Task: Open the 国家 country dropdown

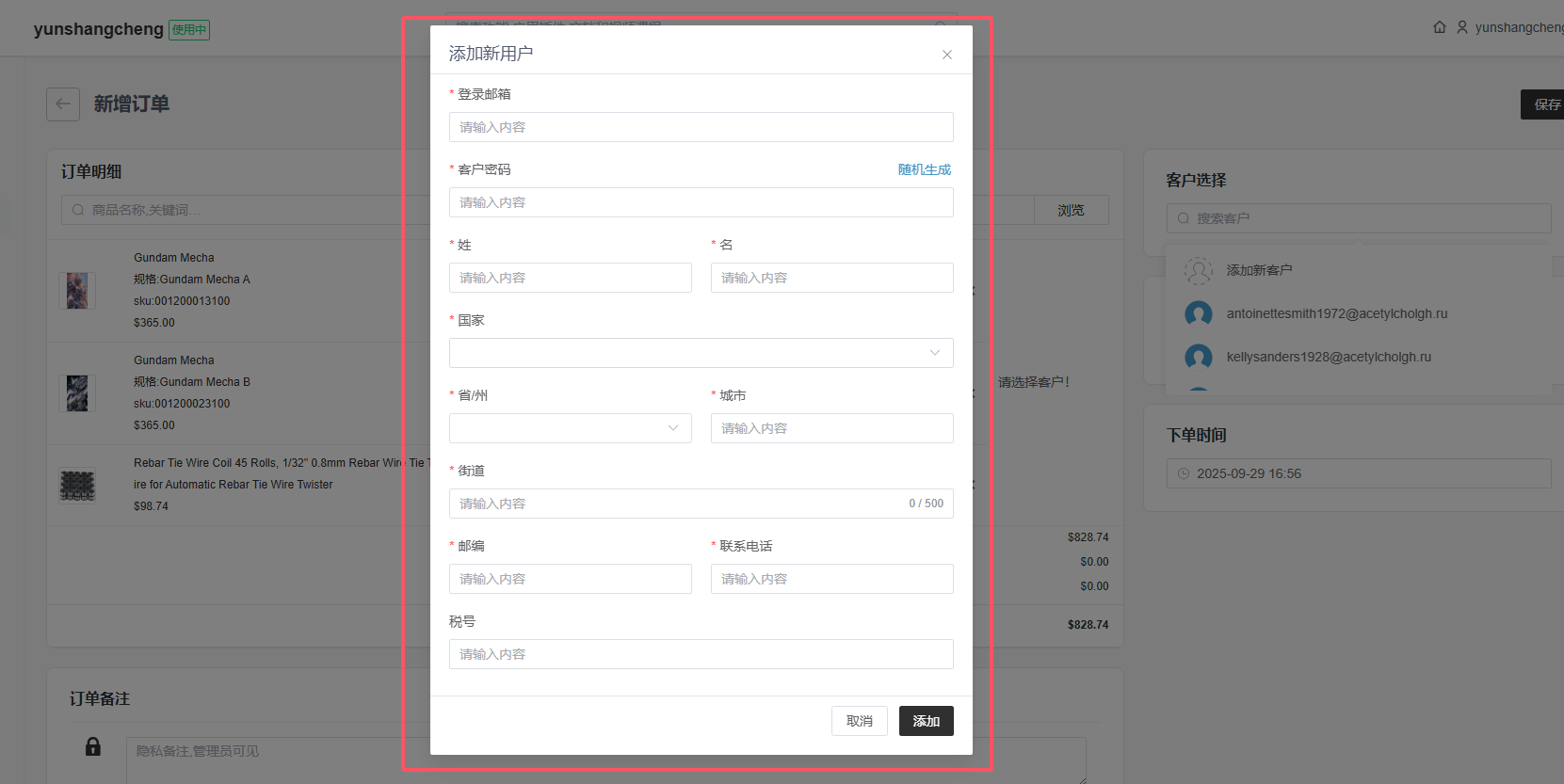Action: click(701, 353)
